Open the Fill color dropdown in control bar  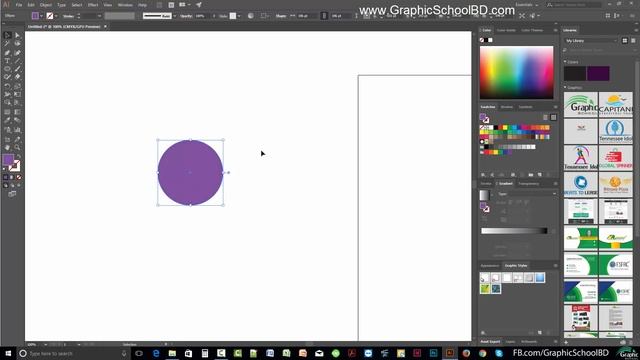click(41, 16)
